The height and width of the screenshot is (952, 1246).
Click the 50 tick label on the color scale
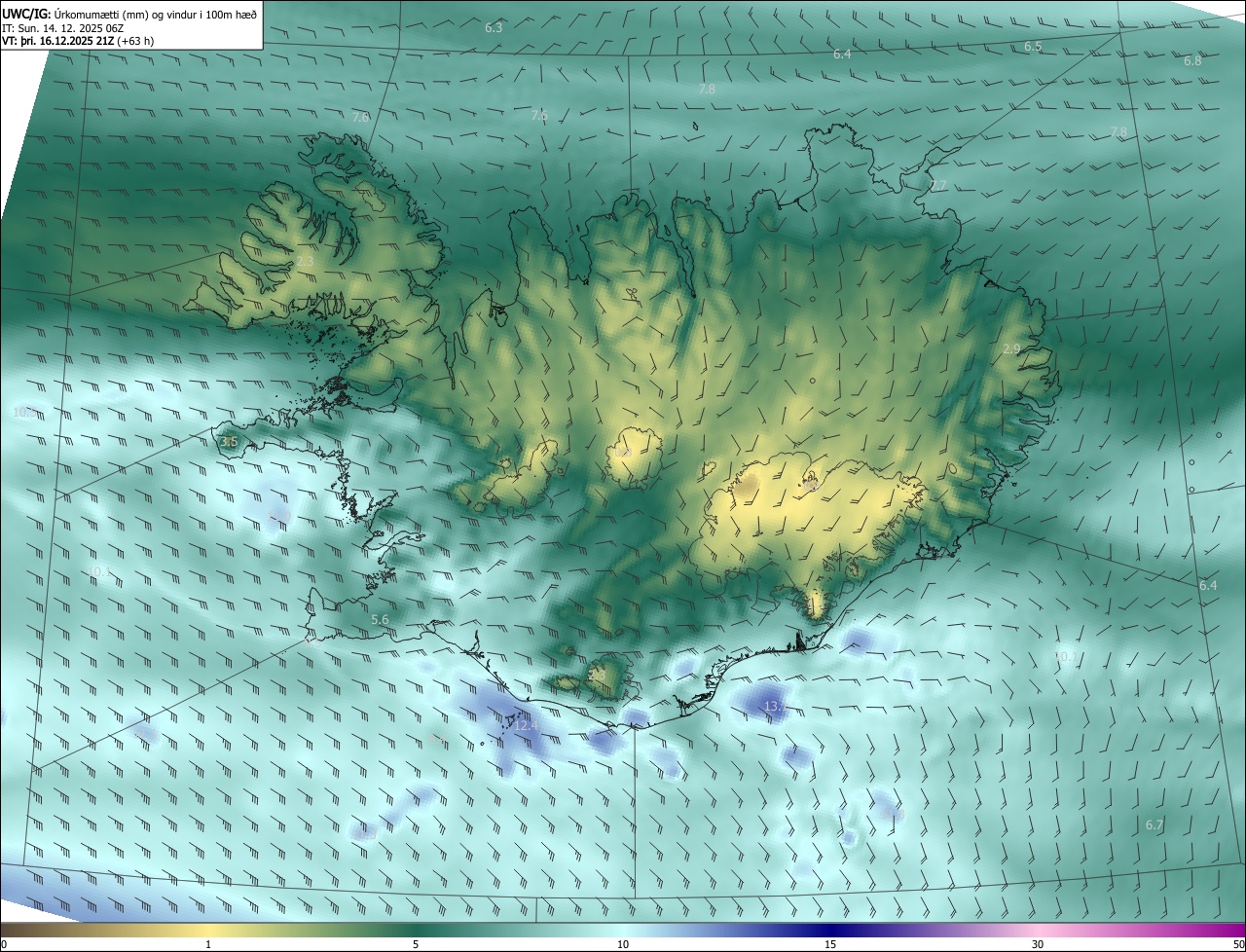pyautogui.click(x=1238, y=944)
